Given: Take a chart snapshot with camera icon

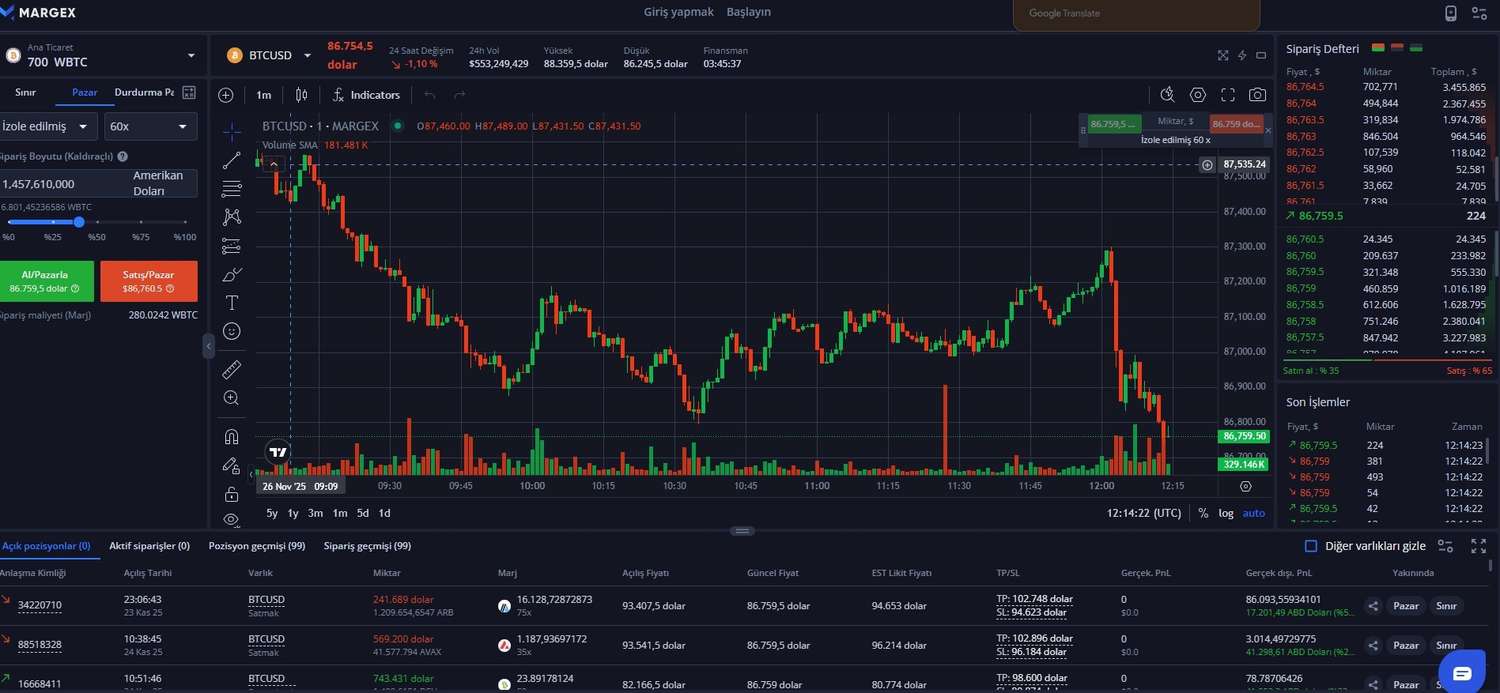Looking at the screenshot, I should coord(1257,95).
